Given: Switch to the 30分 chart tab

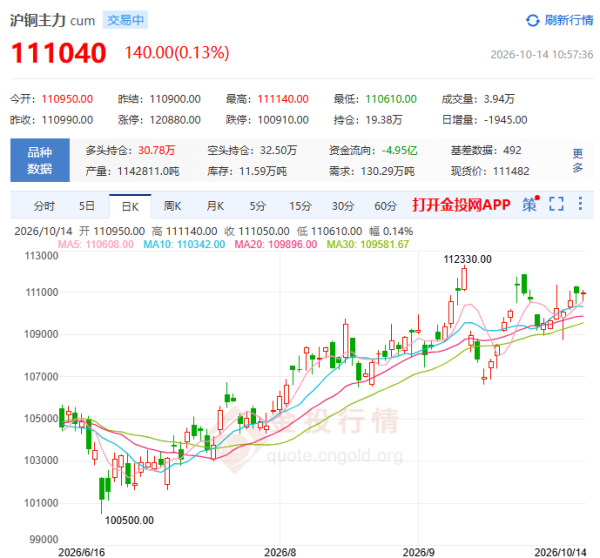Looking at the screenshot, I should (343, 206).
